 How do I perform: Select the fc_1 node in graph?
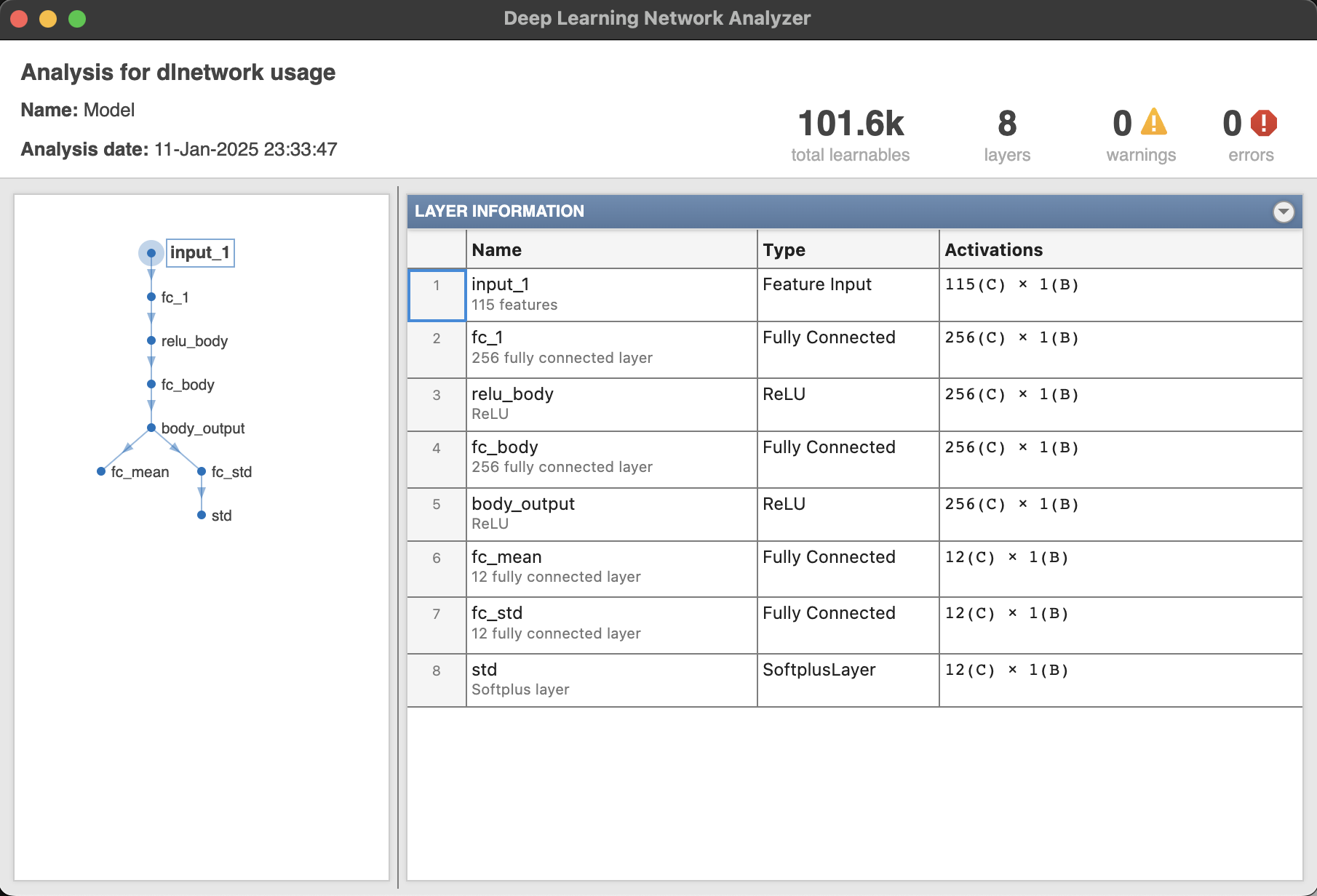click(151, 297)
